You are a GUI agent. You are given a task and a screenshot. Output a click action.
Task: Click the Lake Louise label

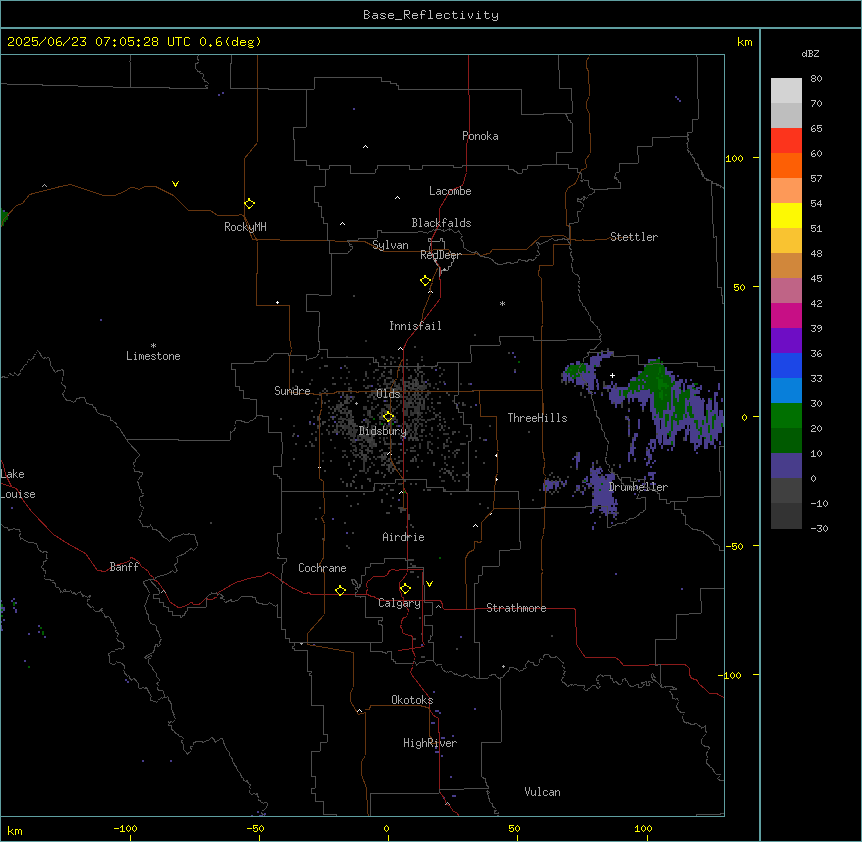tap(18, 484)
